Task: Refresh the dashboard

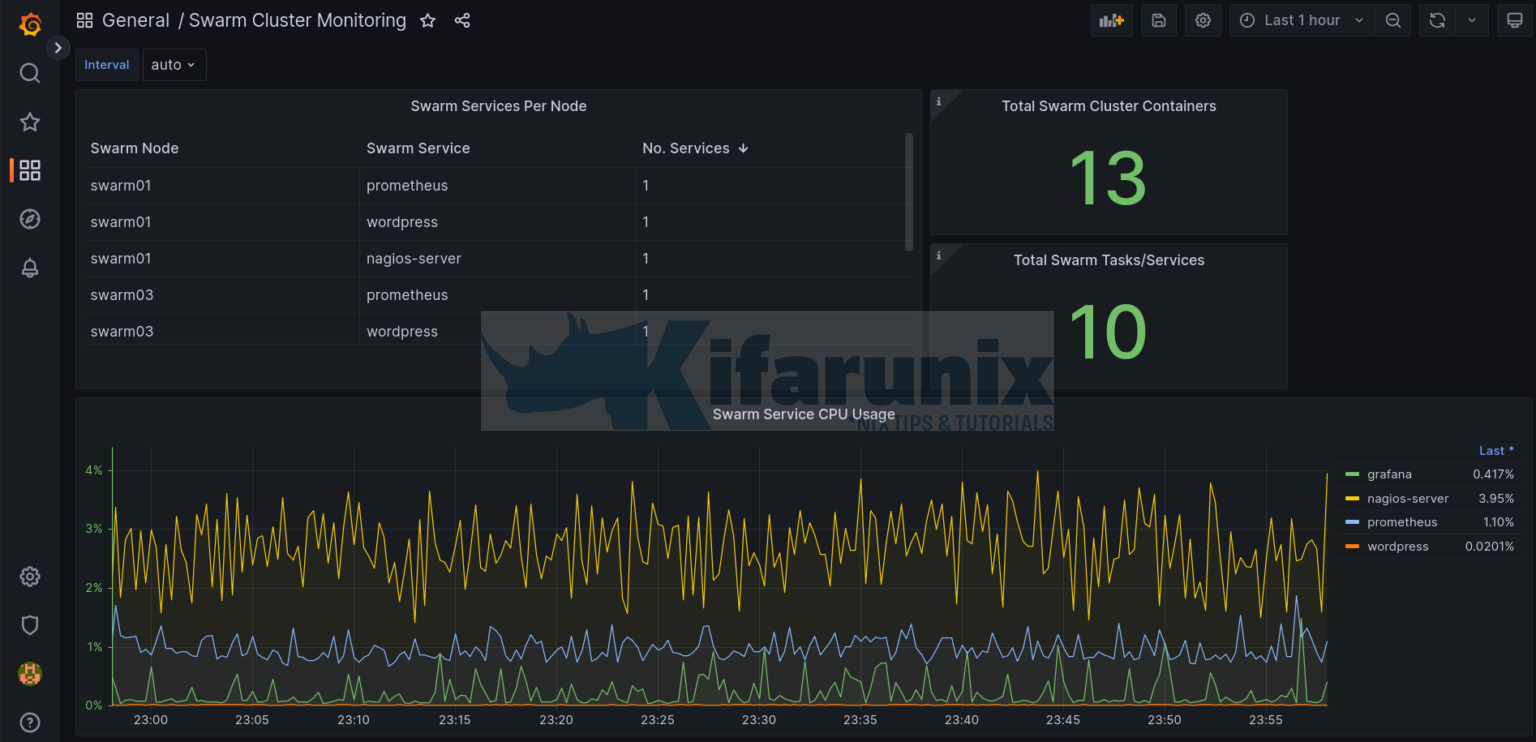Action: 1437,20
